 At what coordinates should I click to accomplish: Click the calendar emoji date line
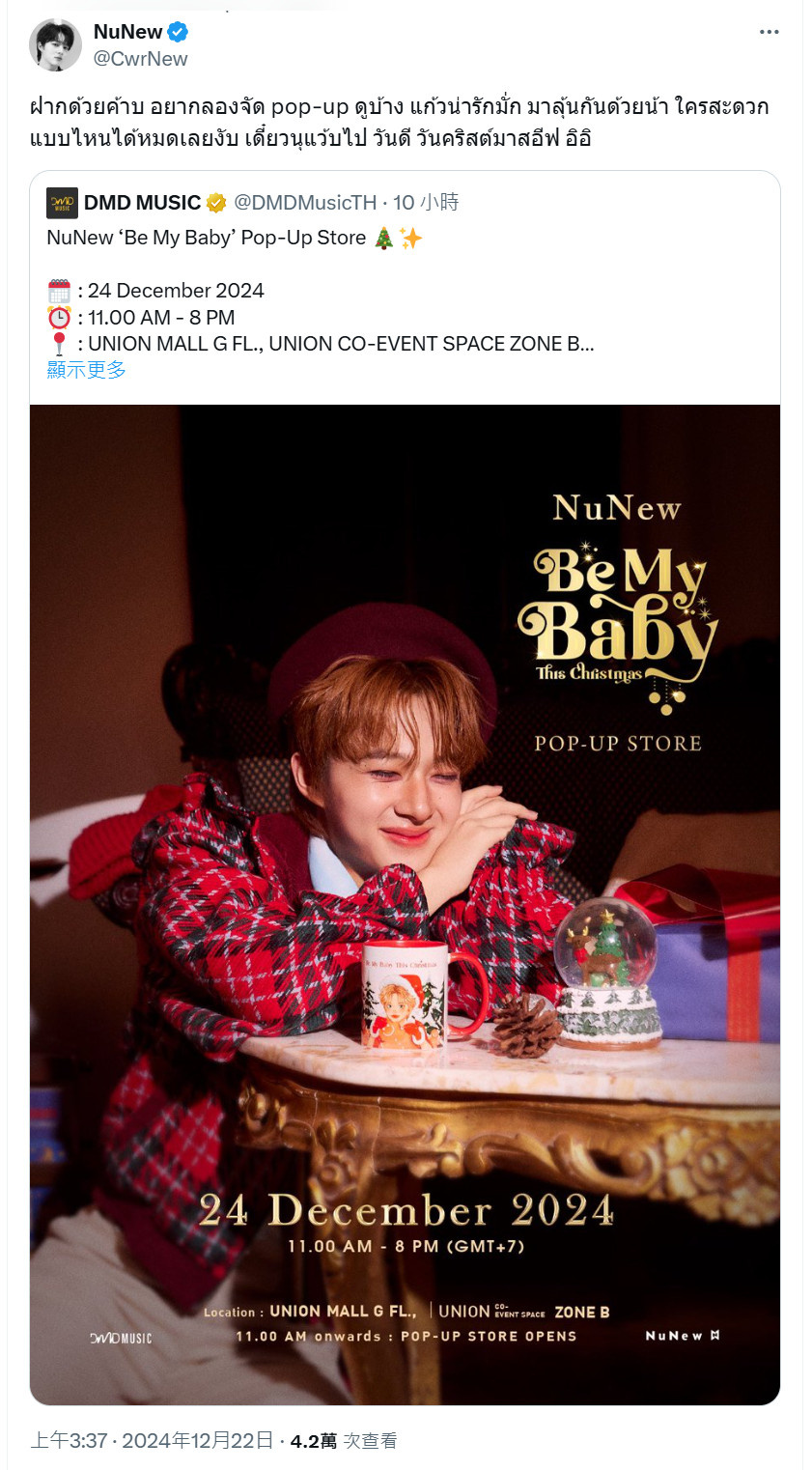tap(155, 291)
